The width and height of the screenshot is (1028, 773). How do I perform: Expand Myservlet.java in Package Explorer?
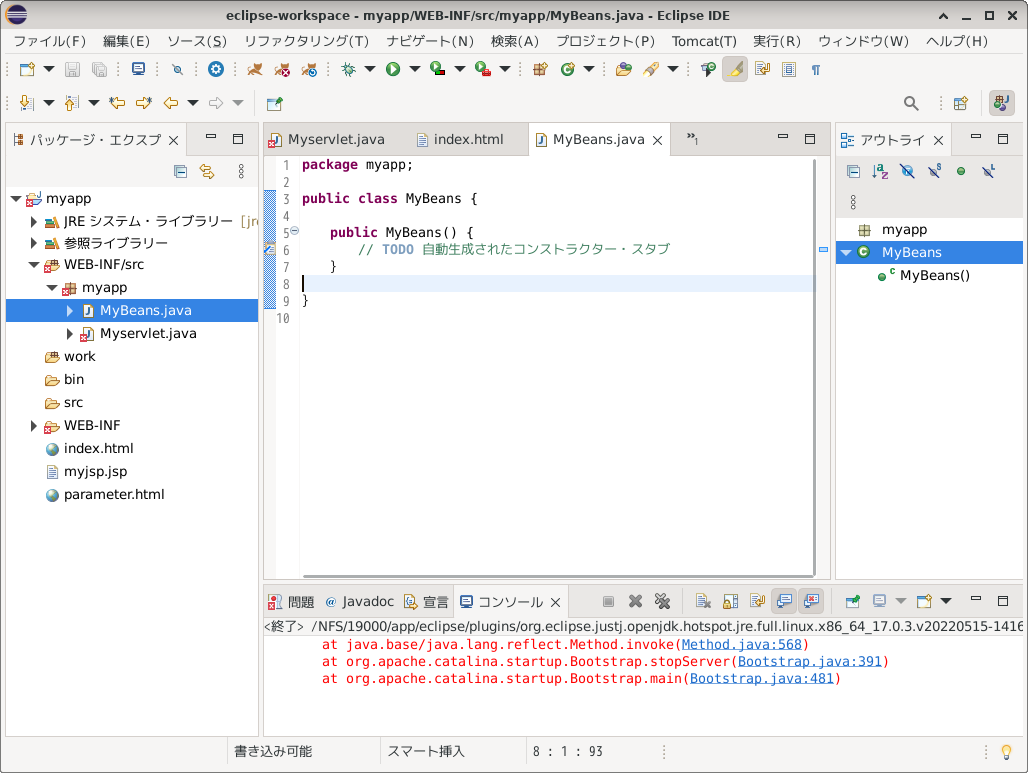[69, 334]
